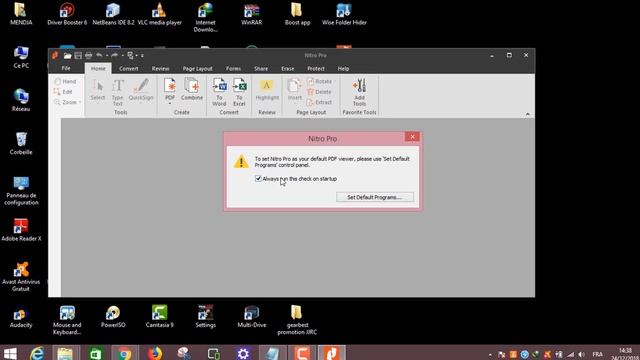Viewport: 640px width, 360px height.
Task: Open VLC media player desktop shortcut
Action: [159, 14]
